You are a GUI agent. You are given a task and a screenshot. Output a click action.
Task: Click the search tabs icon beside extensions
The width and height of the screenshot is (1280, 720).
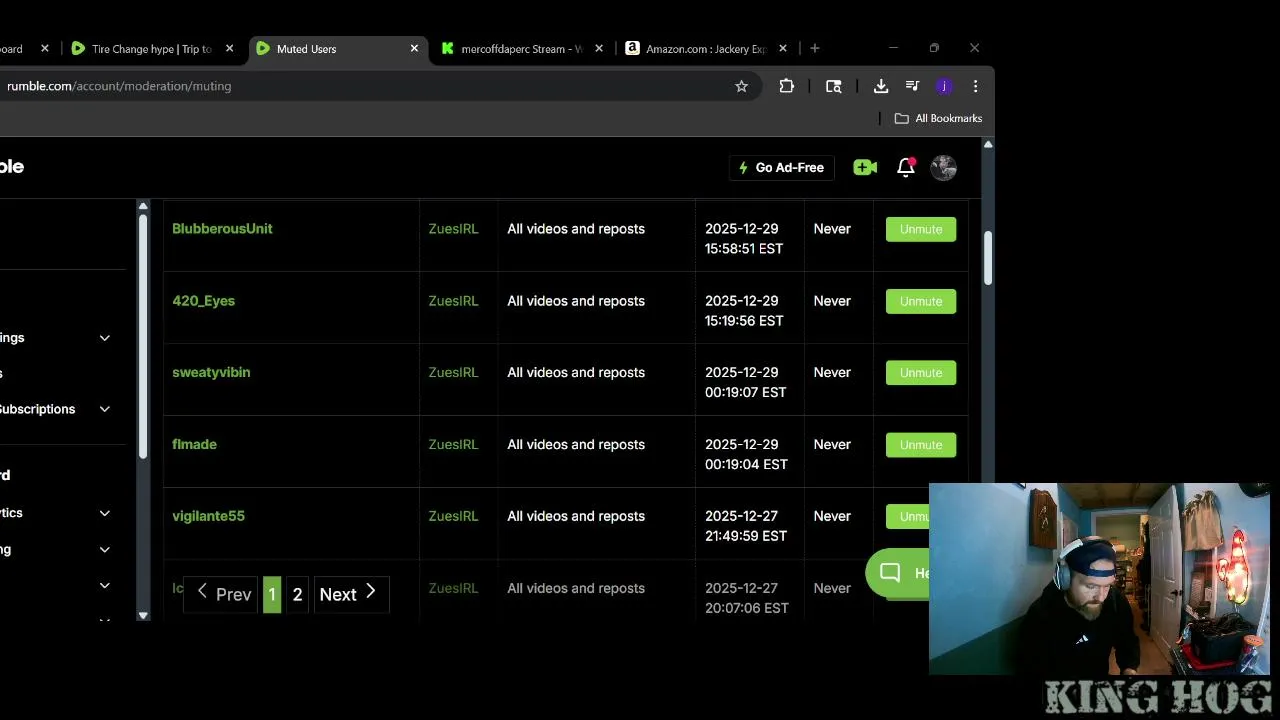pos(834,86)
